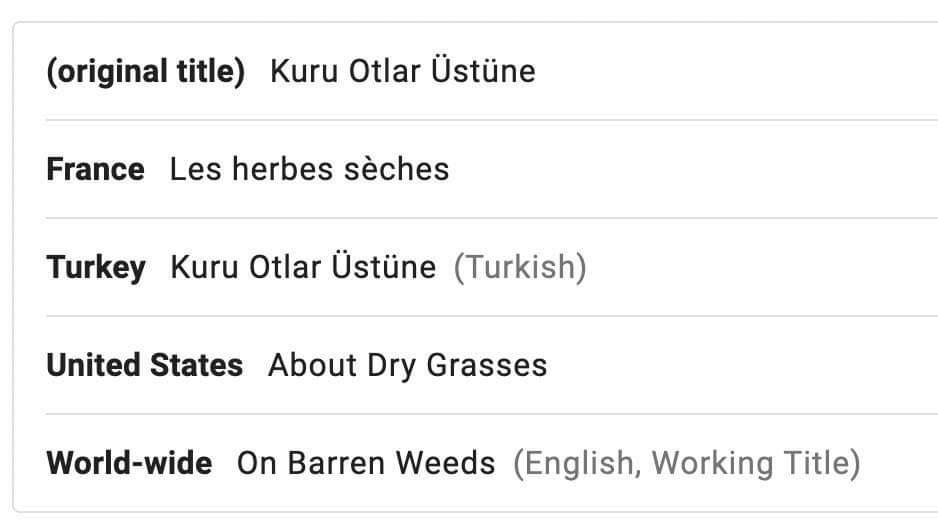
Task: Click the "(English, Working Title)" note
Action: [x=686, y=463]
